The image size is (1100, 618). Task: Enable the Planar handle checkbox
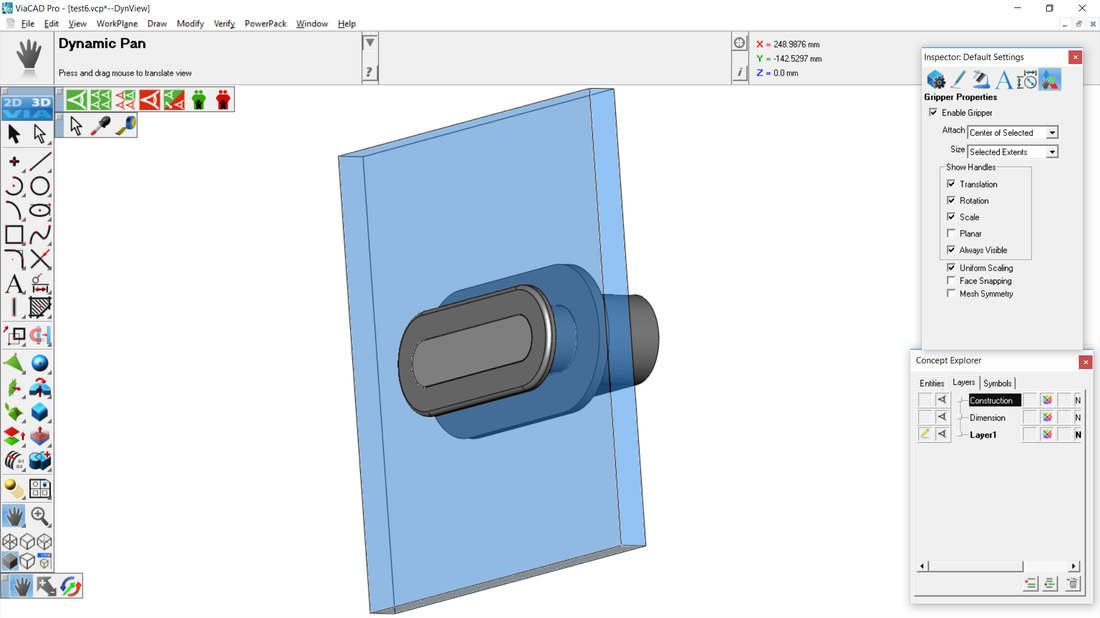click(x=951, y=234)
